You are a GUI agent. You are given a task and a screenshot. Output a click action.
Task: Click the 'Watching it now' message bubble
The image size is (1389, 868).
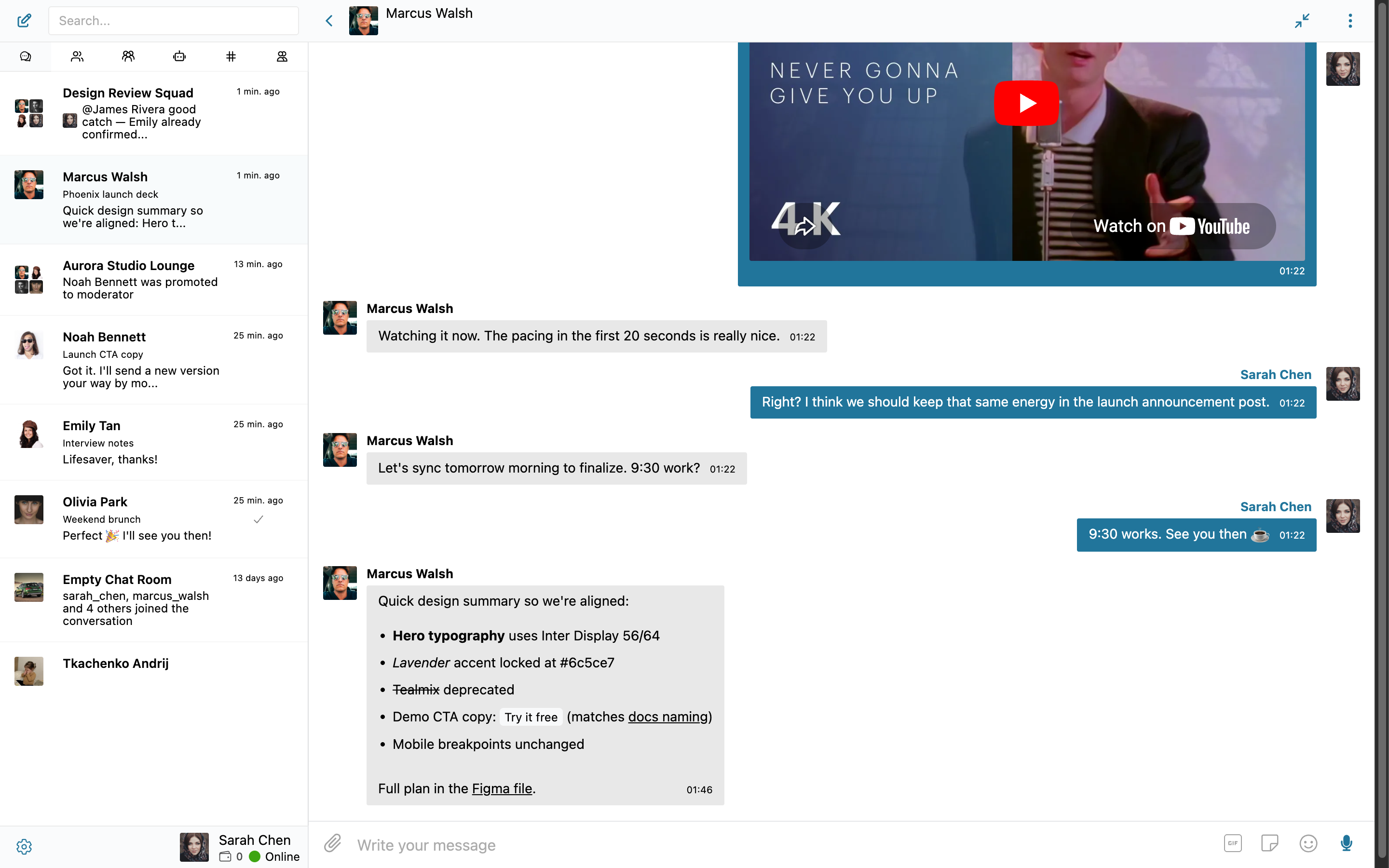point(596,336)
